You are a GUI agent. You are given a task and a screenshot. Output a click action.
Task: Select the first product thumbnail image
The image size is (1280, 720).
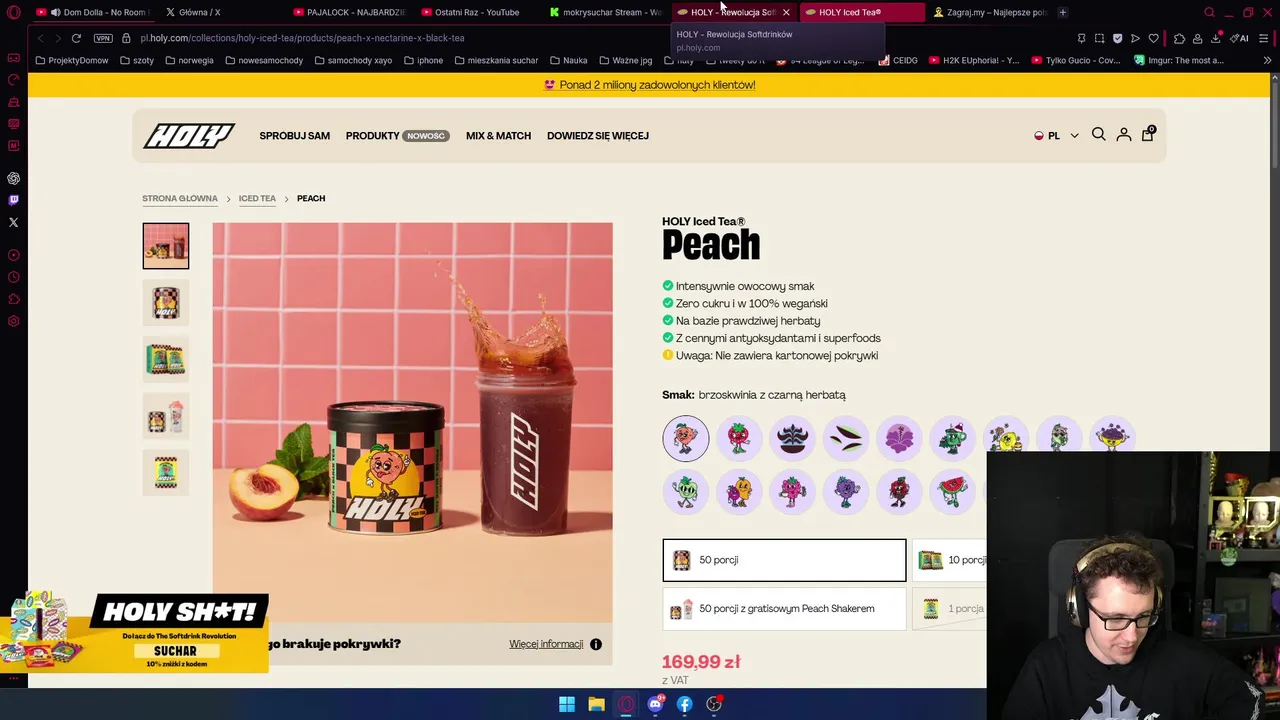166,246
